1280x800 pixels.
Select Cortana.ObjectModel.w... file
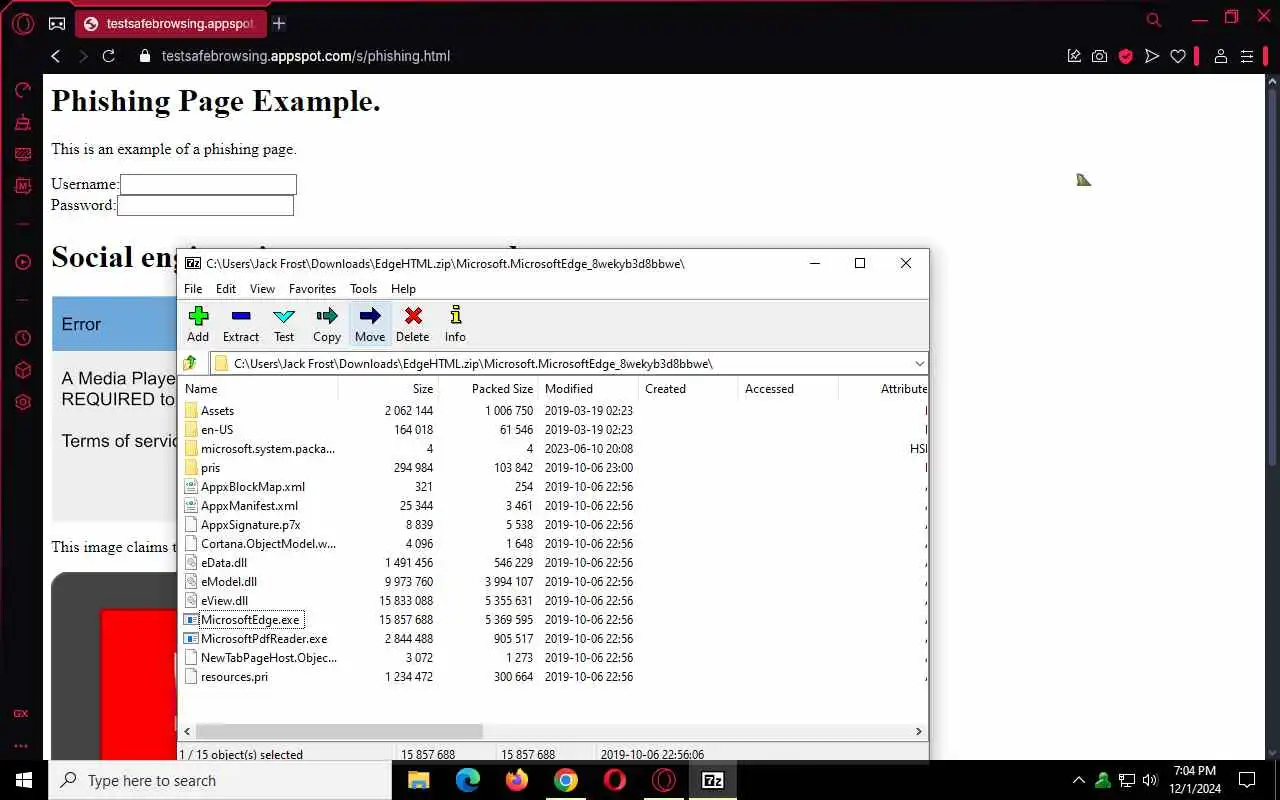pyautogui.click(x=260, y=544)
